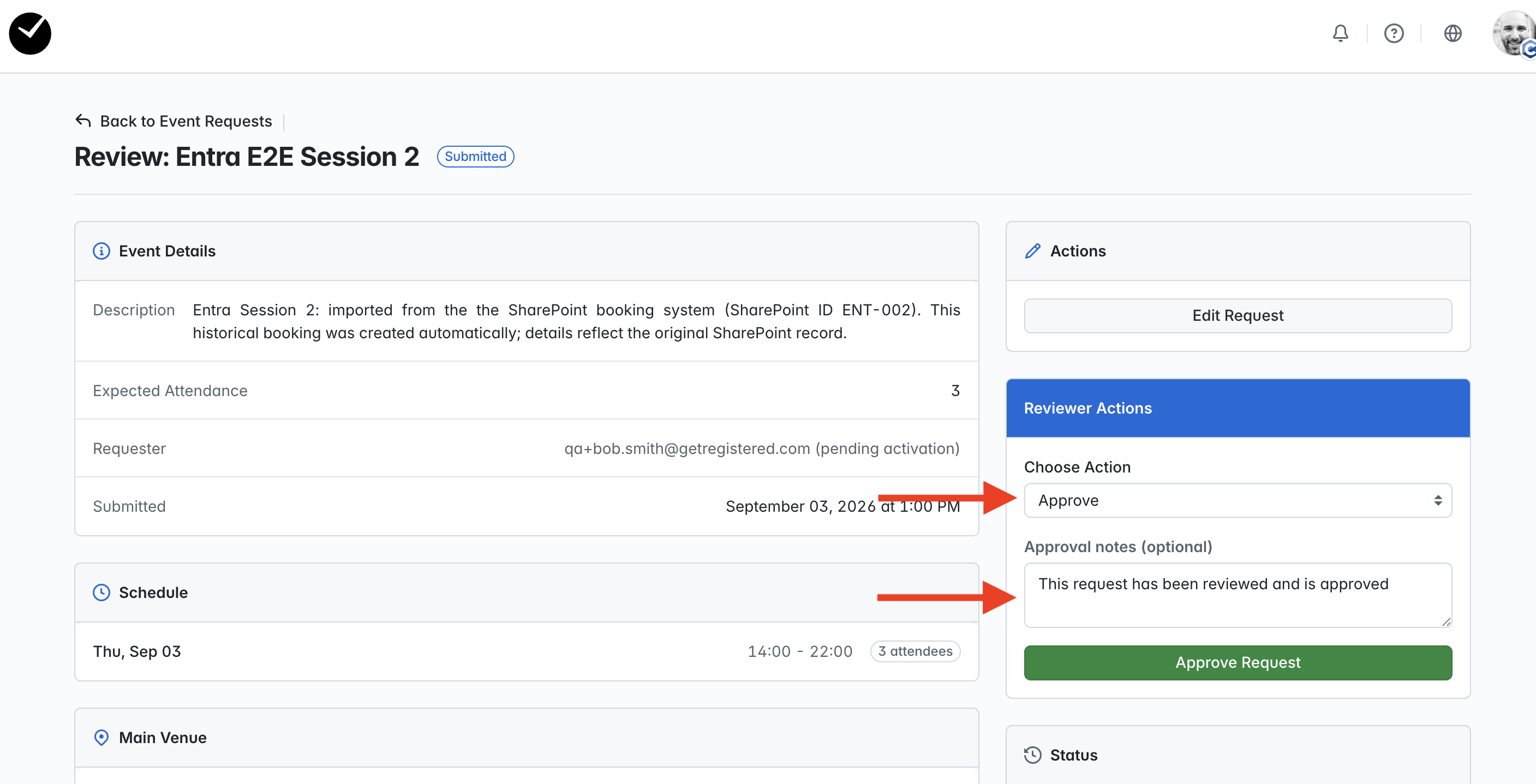Click the 3 attendees badge
The image size is (1536, 784).
click(915, 651)
